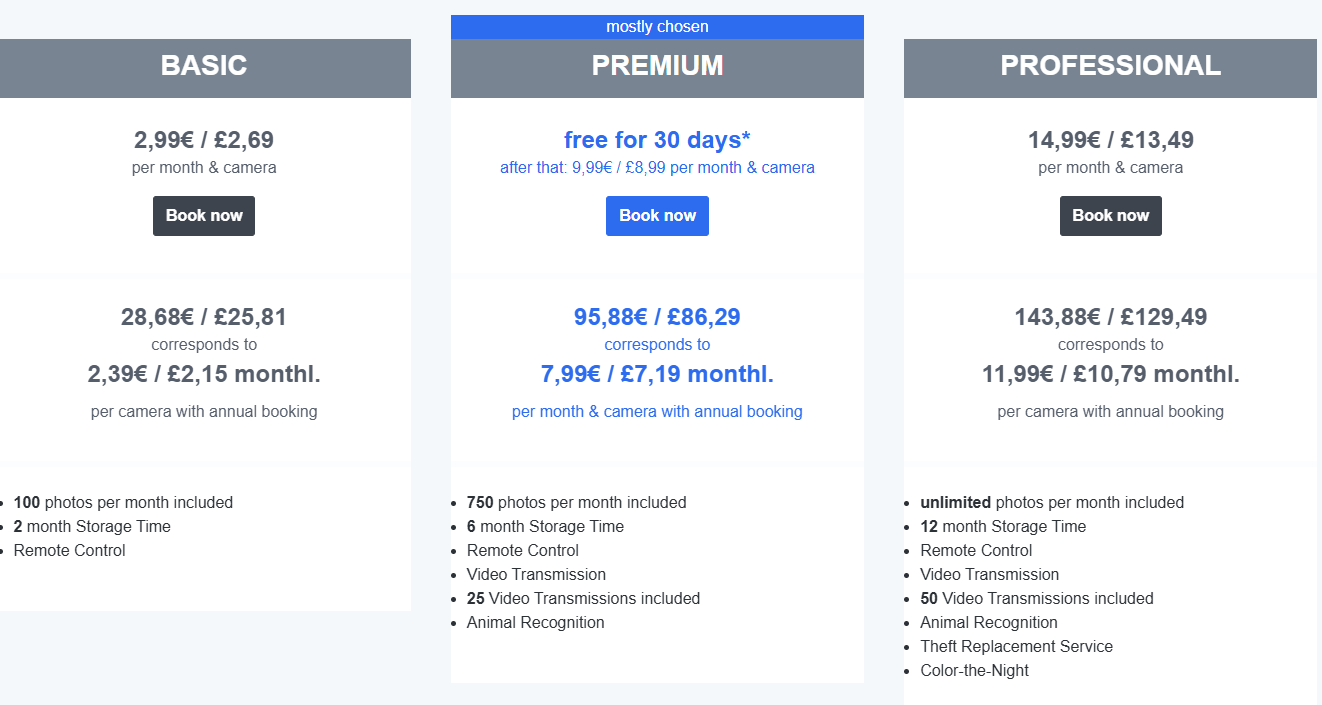1322x705 pixels.
Task: Click the 7,99€ / £7,19 monthl. text
Action: pyautogui.click(x=657, y=375)
